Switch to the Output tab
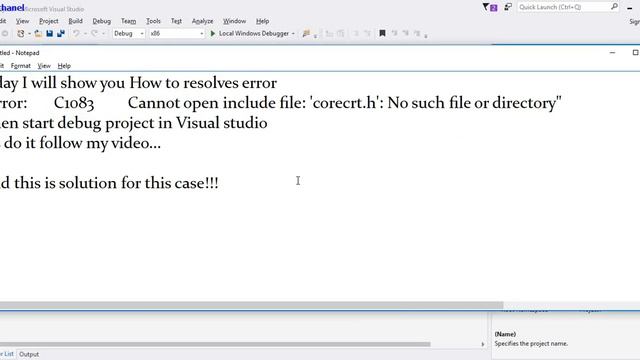 tap(29, 354)
